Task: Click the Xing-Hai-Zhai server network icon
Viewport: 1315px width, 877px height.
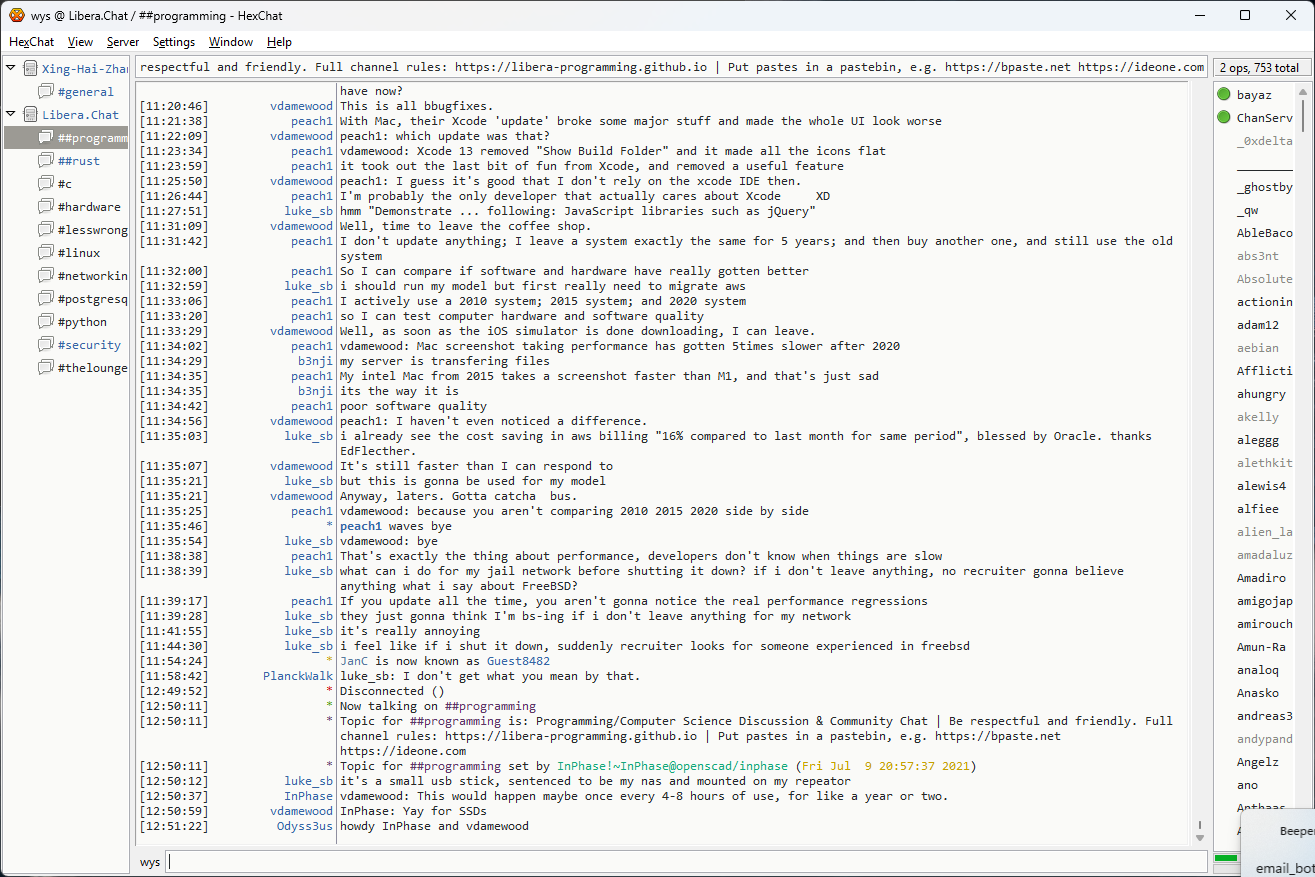Action: 30,69
